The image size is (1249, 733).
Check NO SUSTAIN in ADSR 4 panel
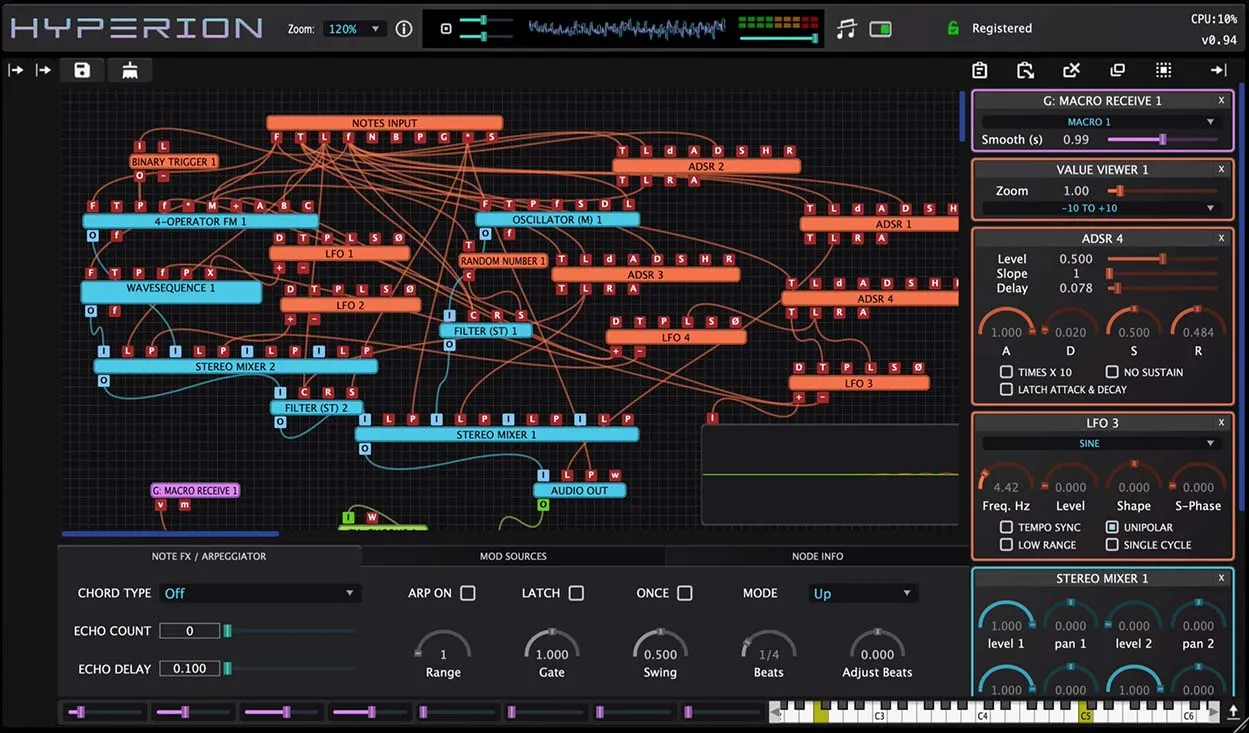coord(1112,371)
